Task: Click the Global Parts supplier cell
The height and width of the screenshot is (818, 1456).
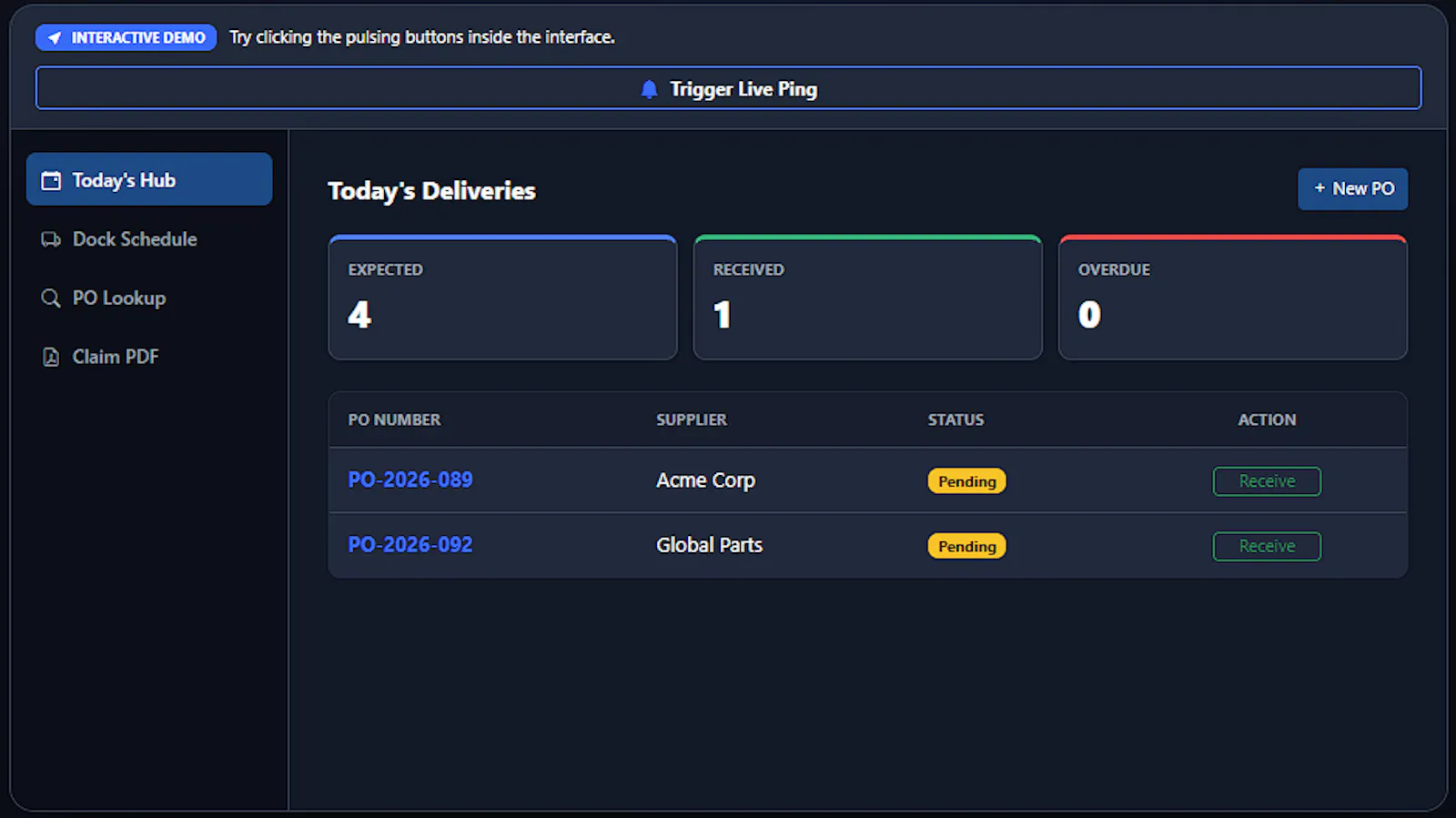Action: 709,545
